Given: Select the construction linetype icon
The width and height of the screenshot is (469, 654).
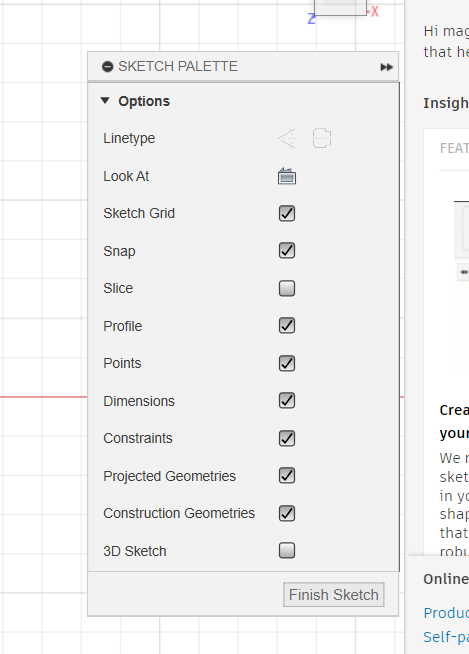Looking at the screenshot, I should pos(287,138).
